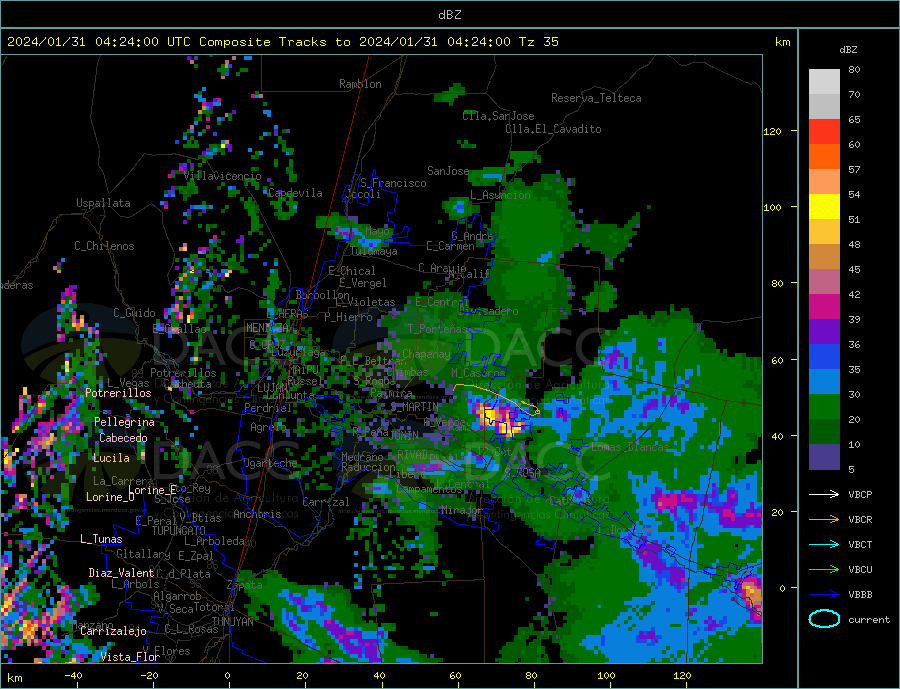Image resolution: width=900 pixels, height=689 pixels.
Task: Select the green 20-30 dBZ swatch
Action: click(824, 407)
